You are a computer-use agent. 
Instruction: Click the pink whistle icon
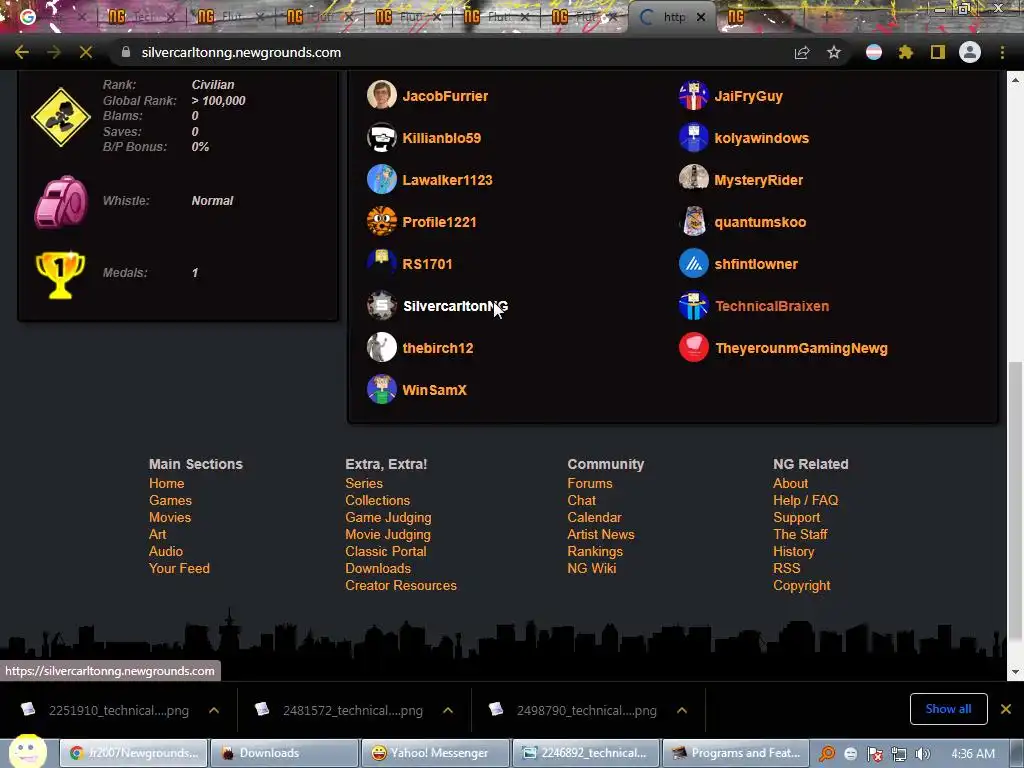click(61, 201)
